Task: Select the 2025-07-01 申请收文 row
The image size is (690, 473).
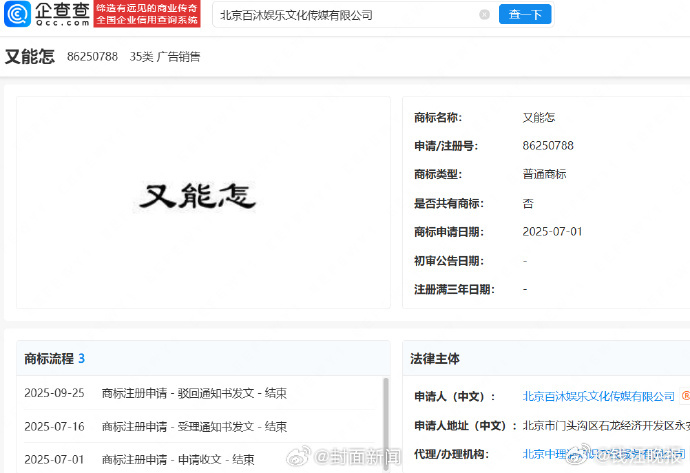Action: (199, 459)
